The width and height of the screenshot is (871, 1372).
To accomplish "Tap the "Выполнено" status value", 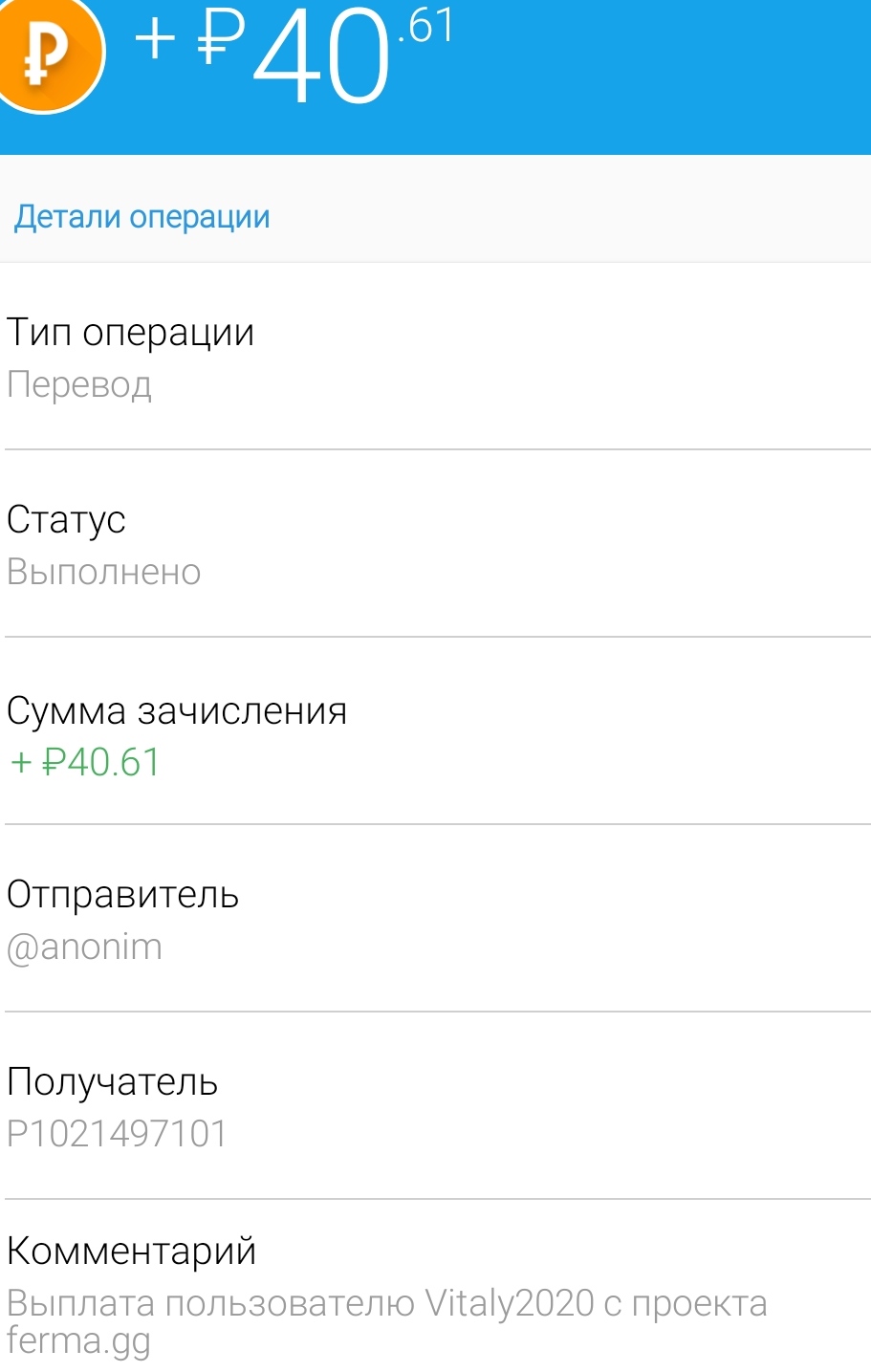I will pyautogui.click(x=103, y=572).
